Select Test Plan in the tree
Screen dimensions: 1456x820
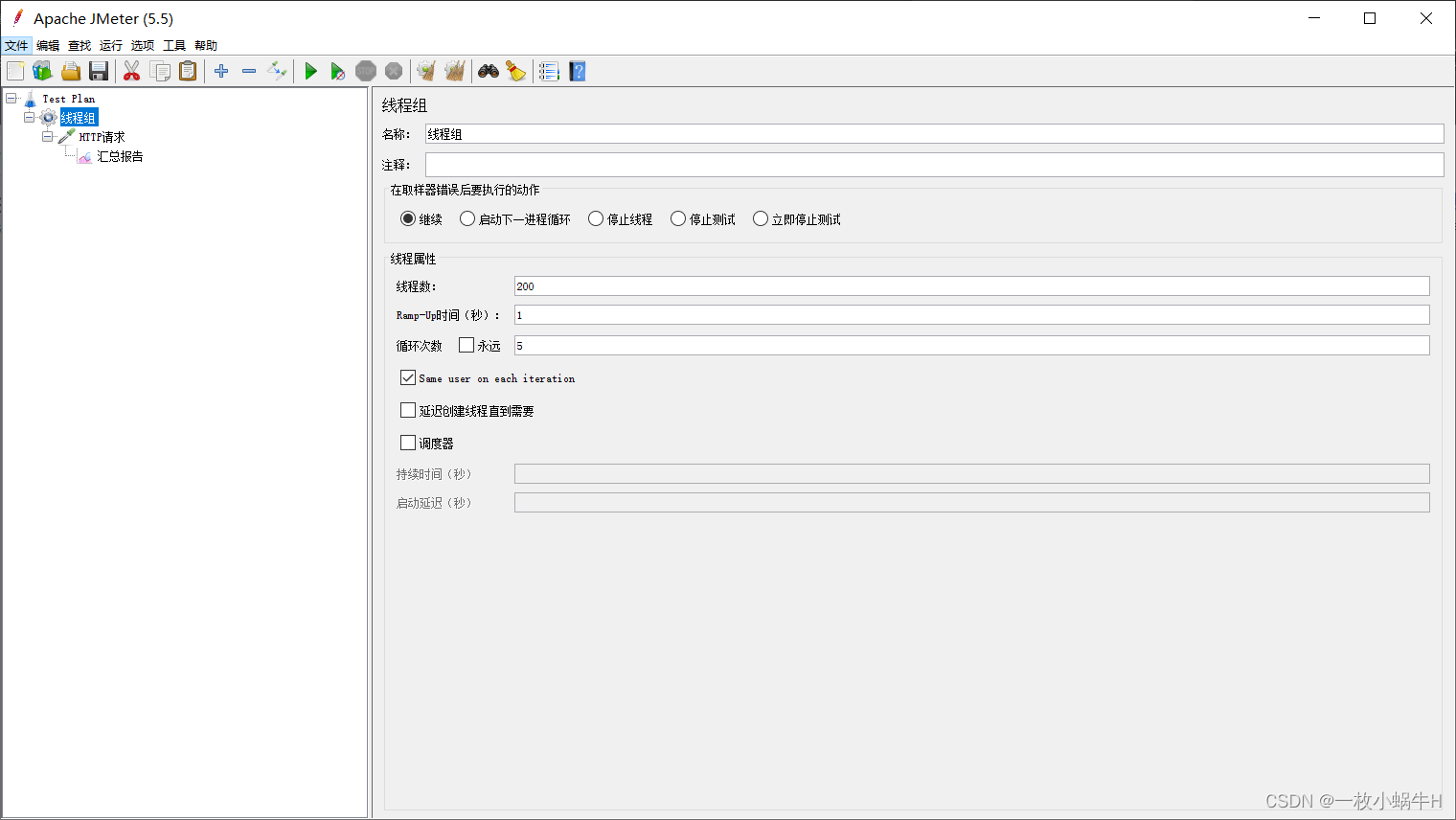point(68,99)
